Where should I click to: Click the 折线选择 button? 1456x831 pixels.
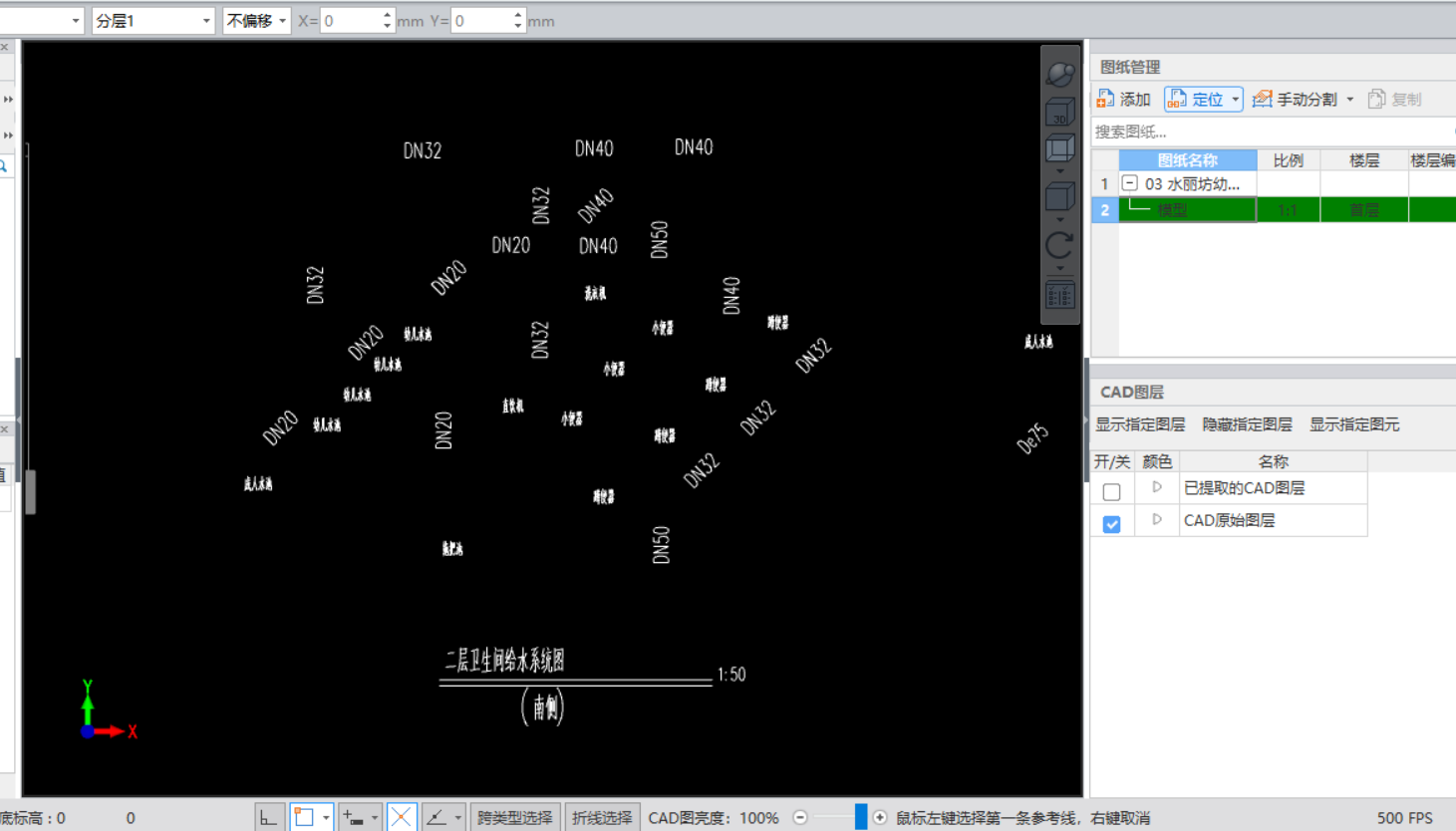(602, 817)
